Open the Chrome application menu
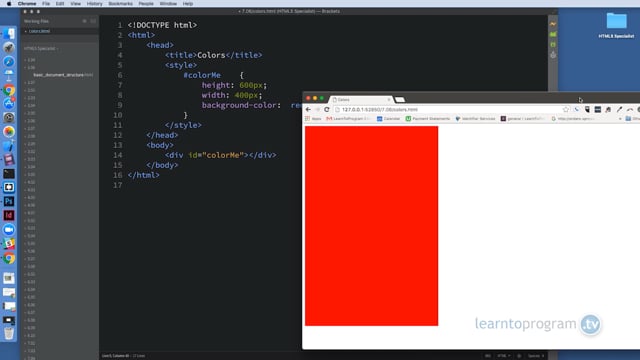 pos(27,4)
